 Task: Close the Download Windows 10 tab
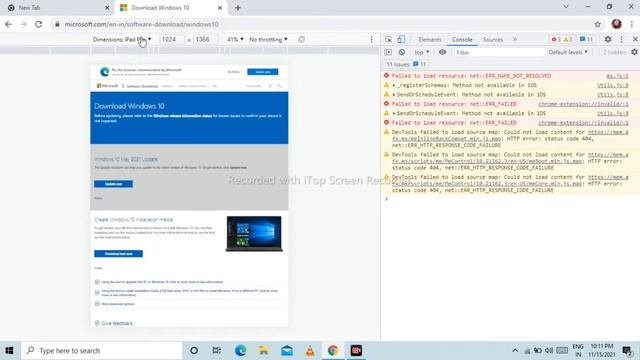point(220,8)
